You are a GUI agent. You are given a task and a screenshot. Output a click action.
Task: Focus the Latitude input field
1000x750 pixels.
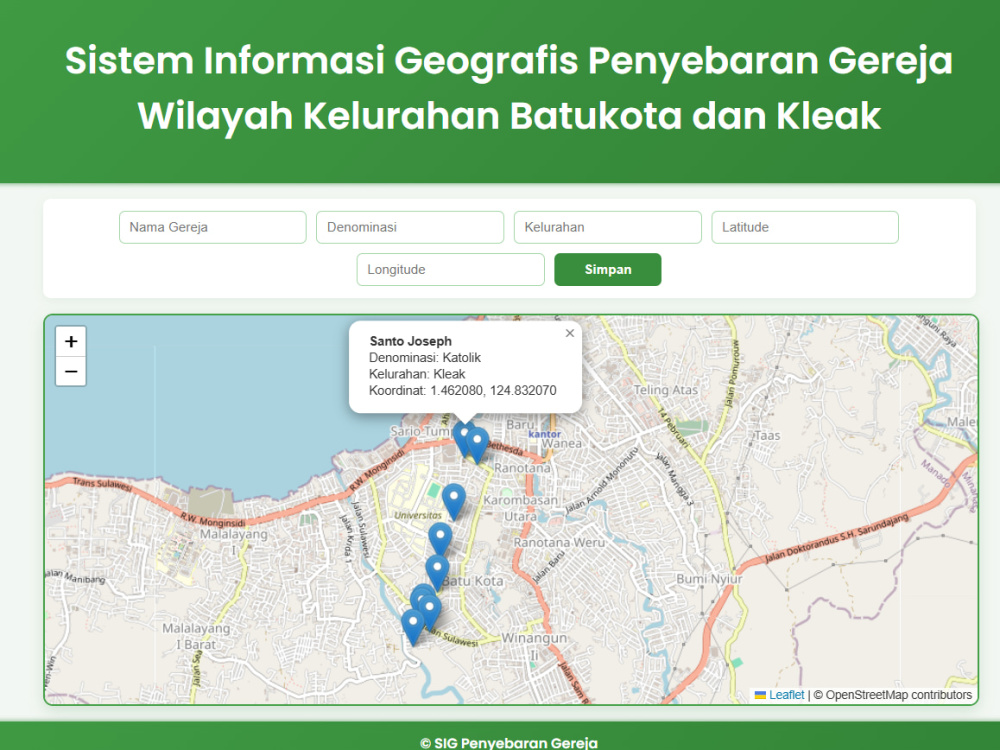click(x=805, y=227)
